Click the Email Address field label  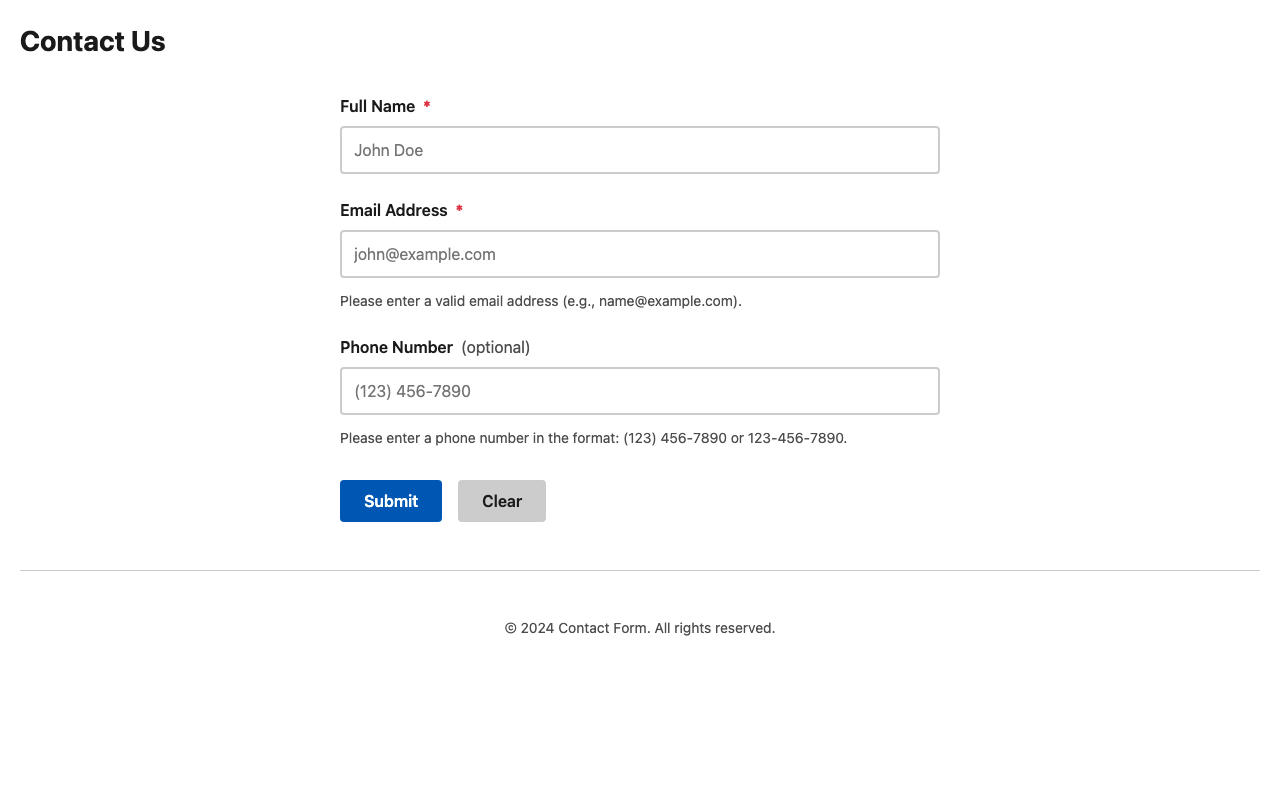point(394,210)
